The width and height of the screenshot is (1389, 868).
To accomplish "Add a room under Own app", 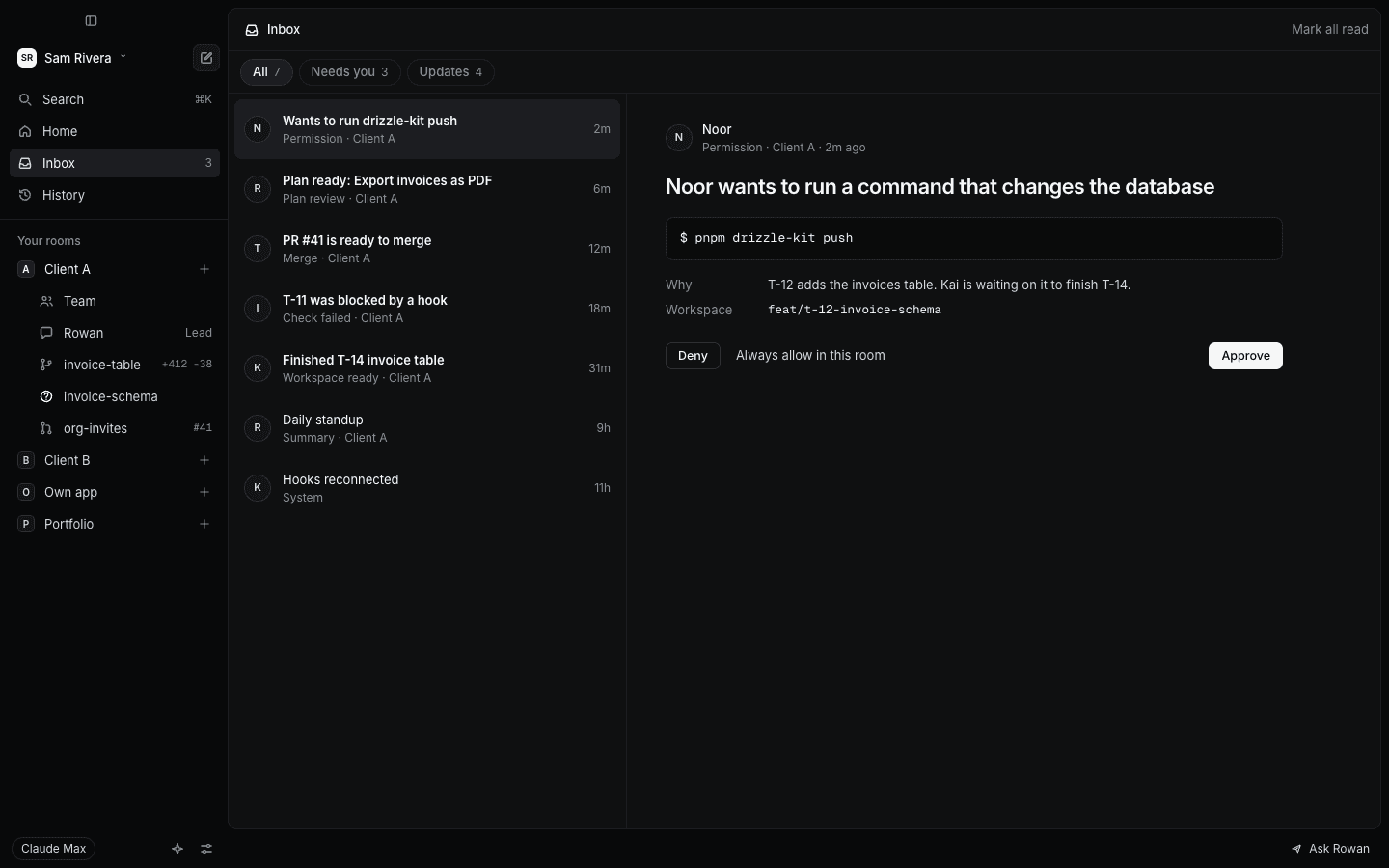I will 204,492.
